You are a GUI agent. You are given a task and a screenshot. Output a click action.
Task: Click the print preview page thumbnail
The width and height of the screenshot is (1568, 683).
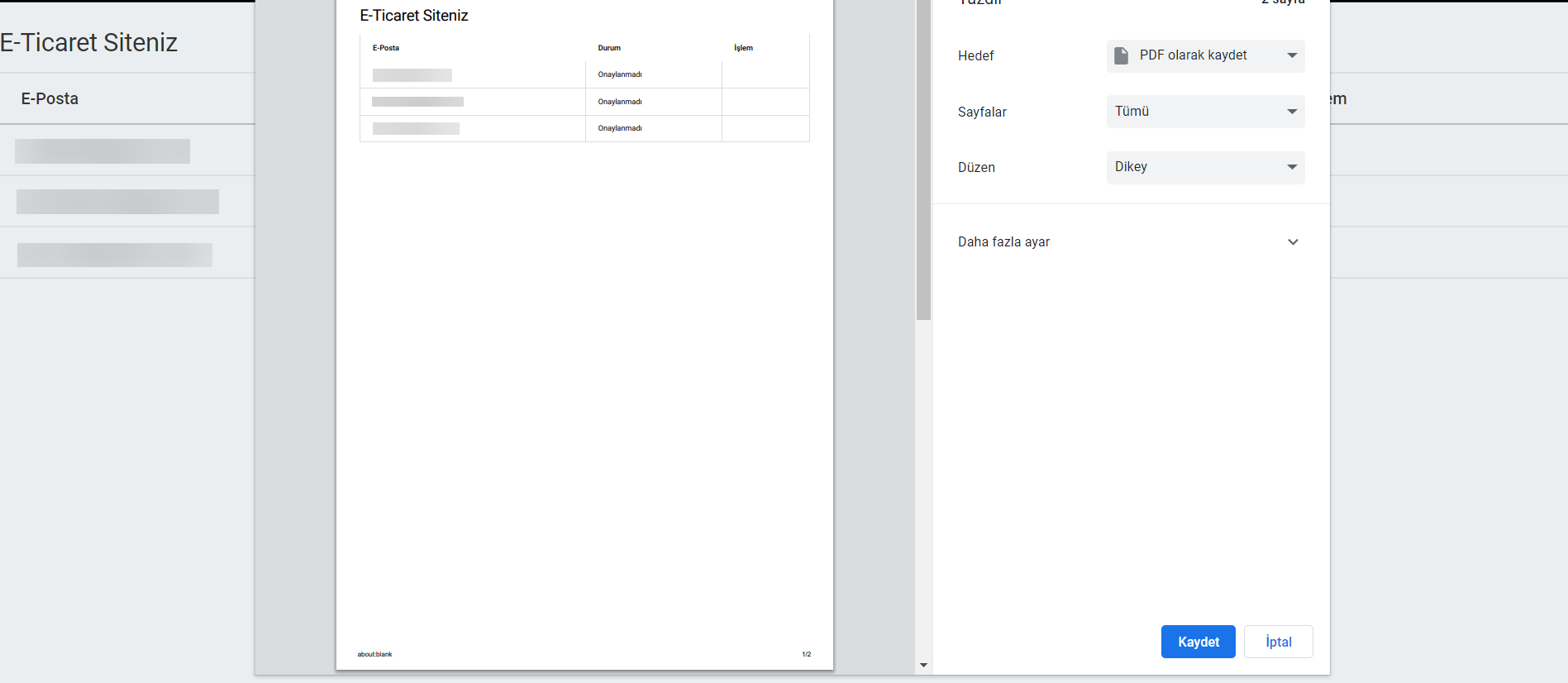click(x=584, y=335)
